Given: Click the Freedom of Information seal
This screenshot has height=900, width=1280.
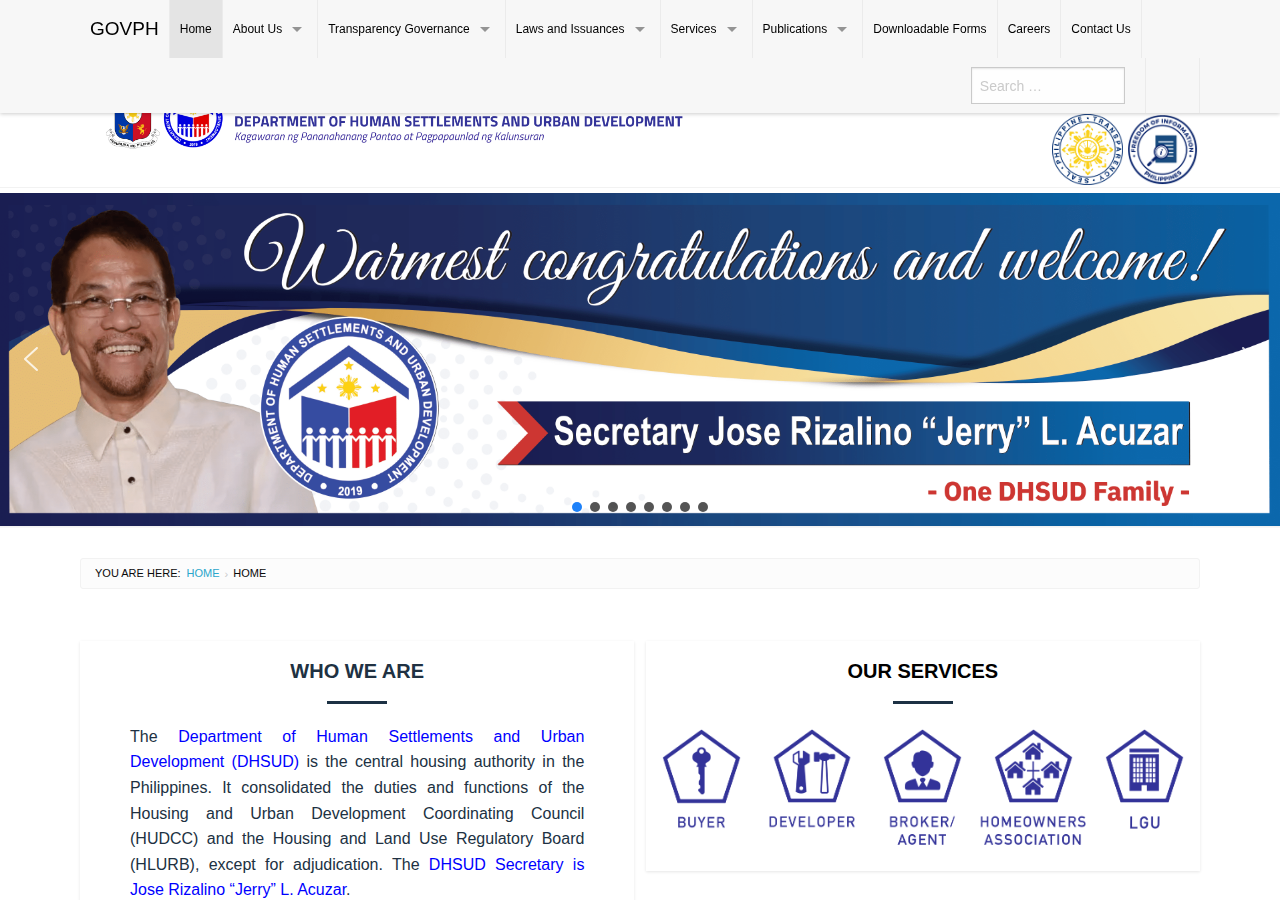Looking at the screenshot, I should click(1162, 149).
